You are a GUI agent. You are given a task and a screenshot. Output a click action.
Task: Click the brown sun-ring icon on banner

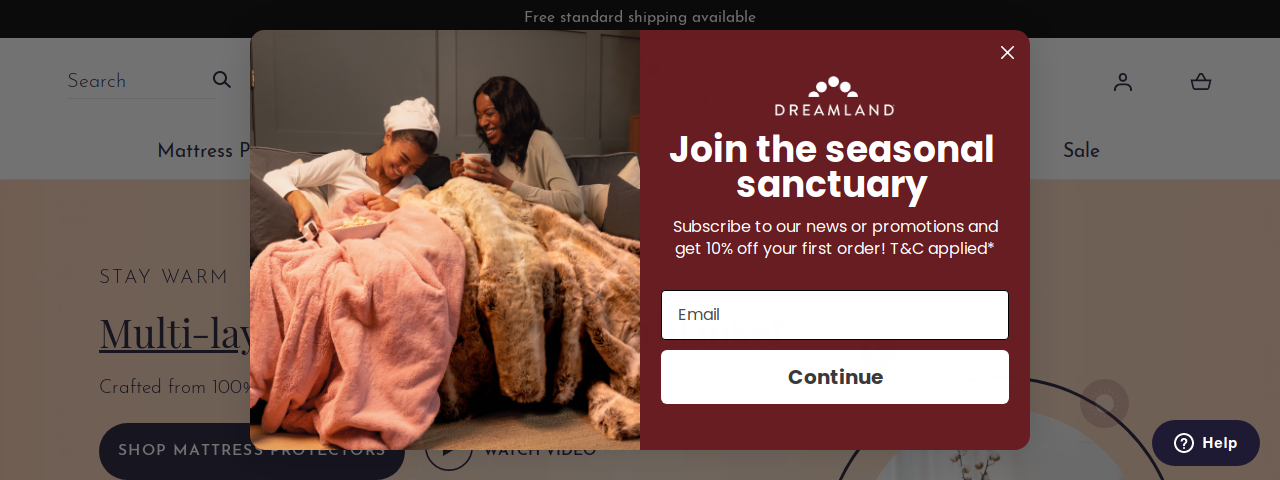1104,403
